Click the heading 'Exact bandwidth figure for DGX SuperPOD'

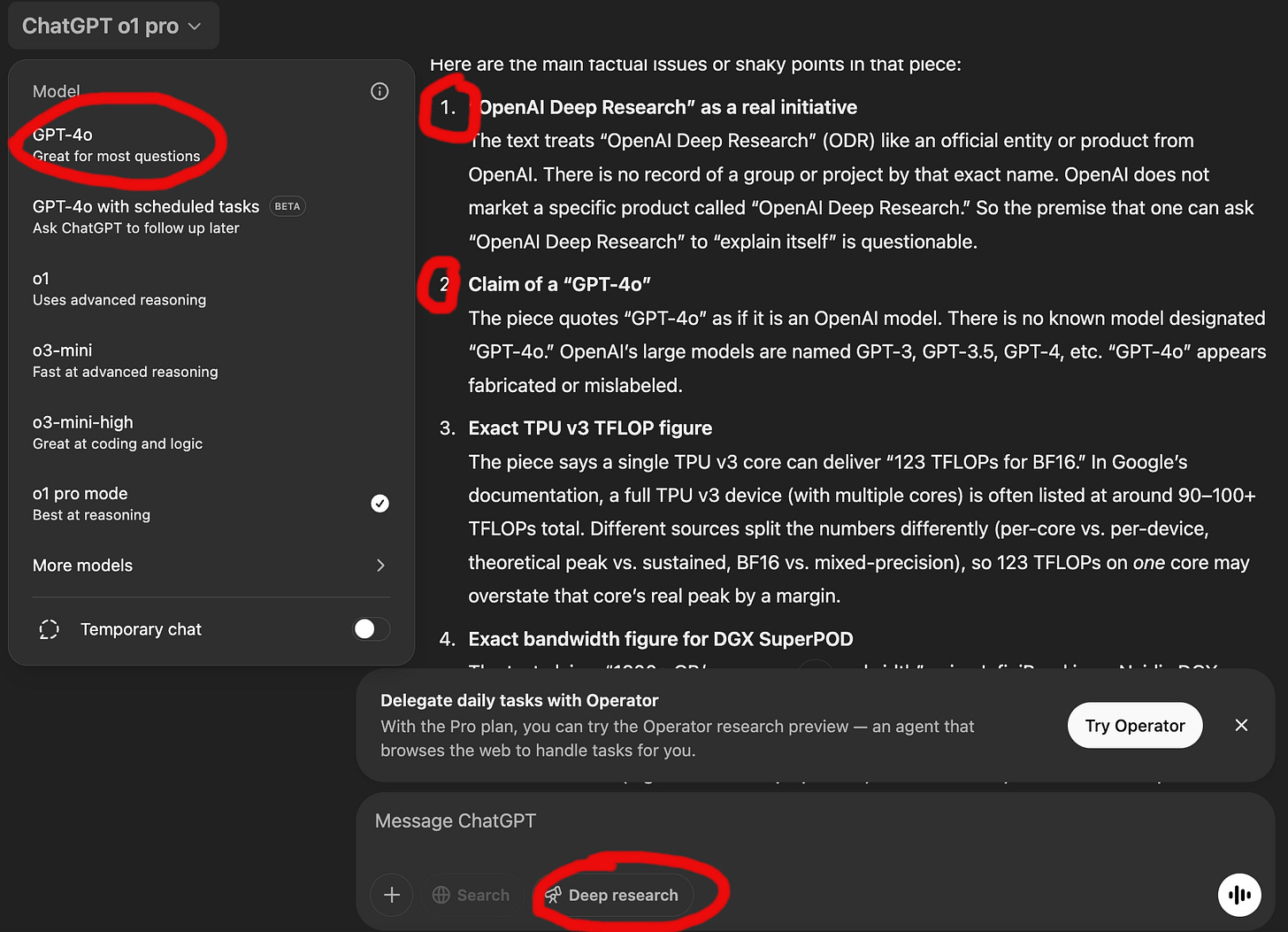point(661,639)
